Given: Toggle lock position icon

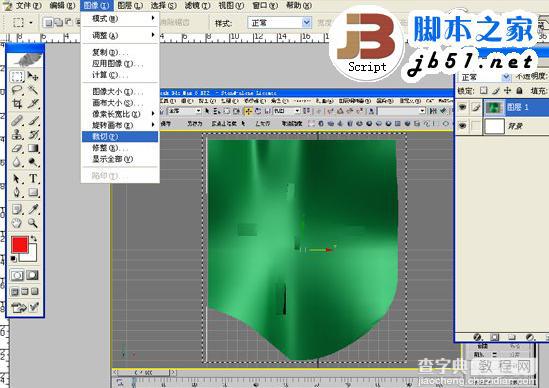Looking at the screenshot, I should coord(507,91).
